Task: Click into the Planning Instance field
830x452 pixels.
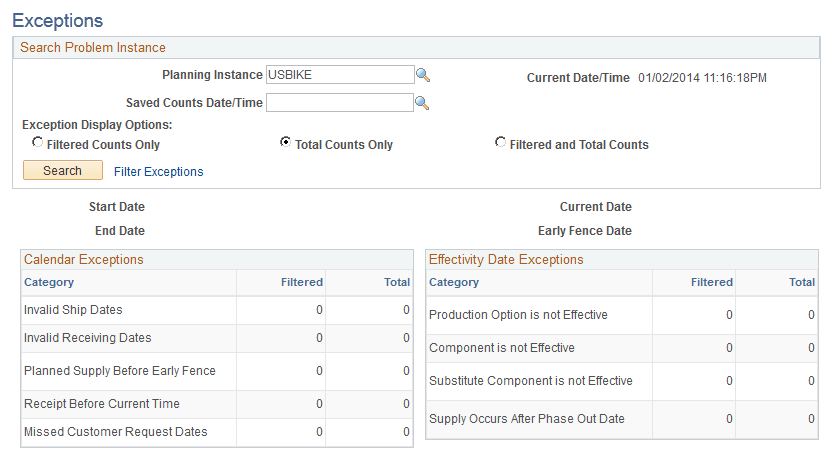Action: pos(339,75)
